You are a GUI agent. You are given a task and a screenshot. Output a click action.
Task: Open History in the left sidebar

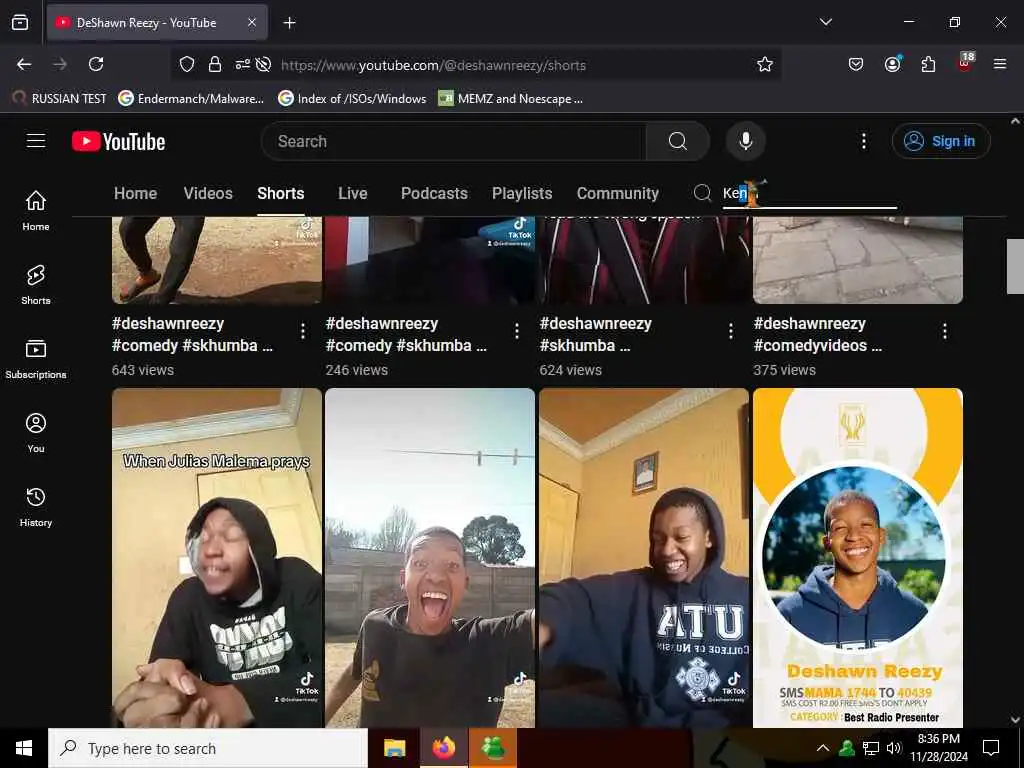[x=36, y=507]
